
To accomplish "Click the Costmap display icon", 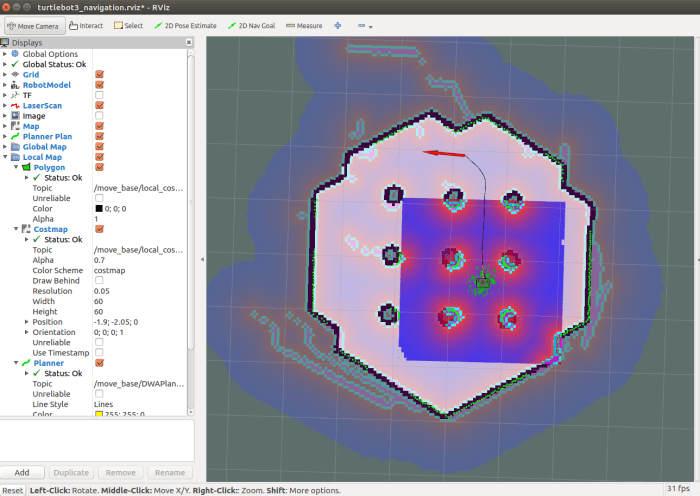I will pos(26,229).
